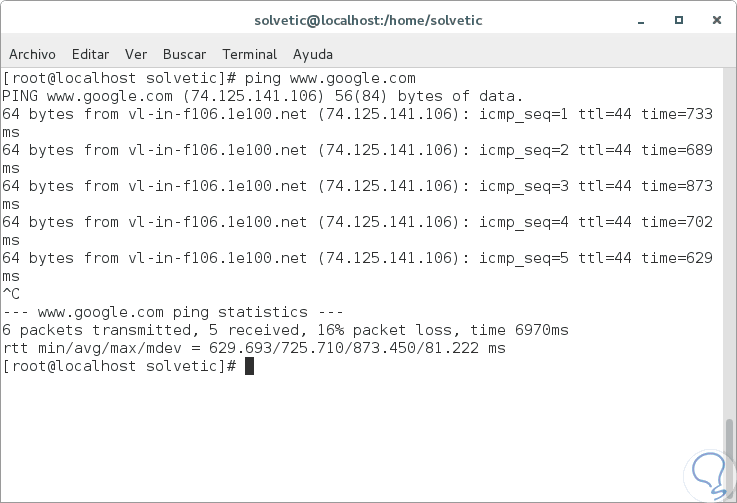Viewport: 737px width, 503px height.
Task: Click the ^C interrupt line
Action: click(x=11, y=294)
